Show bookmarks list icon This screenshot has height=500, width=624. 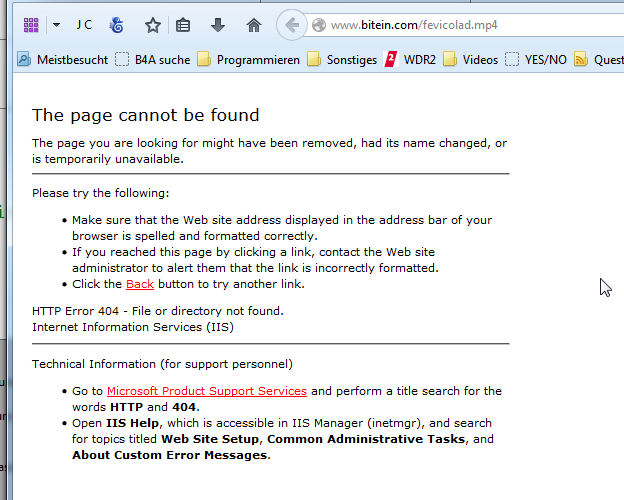pos(183,25)
